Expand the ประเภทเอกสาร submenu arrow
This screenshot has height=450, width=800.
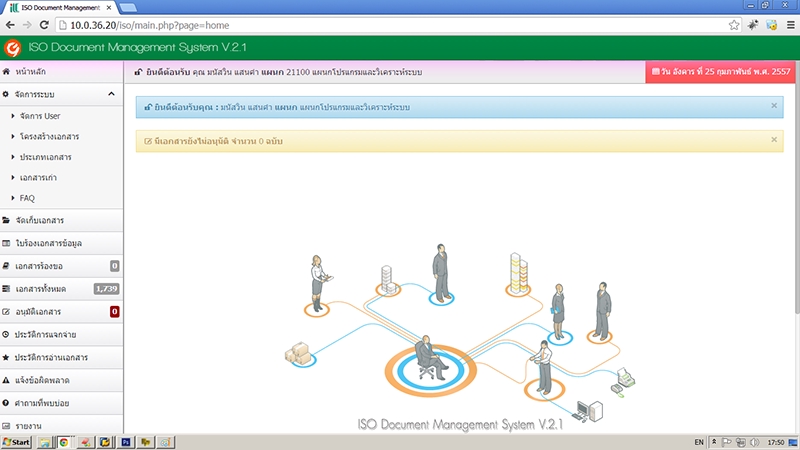pyautogui.click(x=13, y=157)
